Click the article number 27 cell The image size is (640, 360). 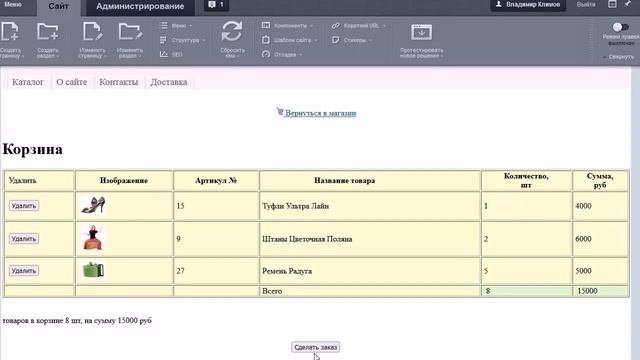pos(216,271)
